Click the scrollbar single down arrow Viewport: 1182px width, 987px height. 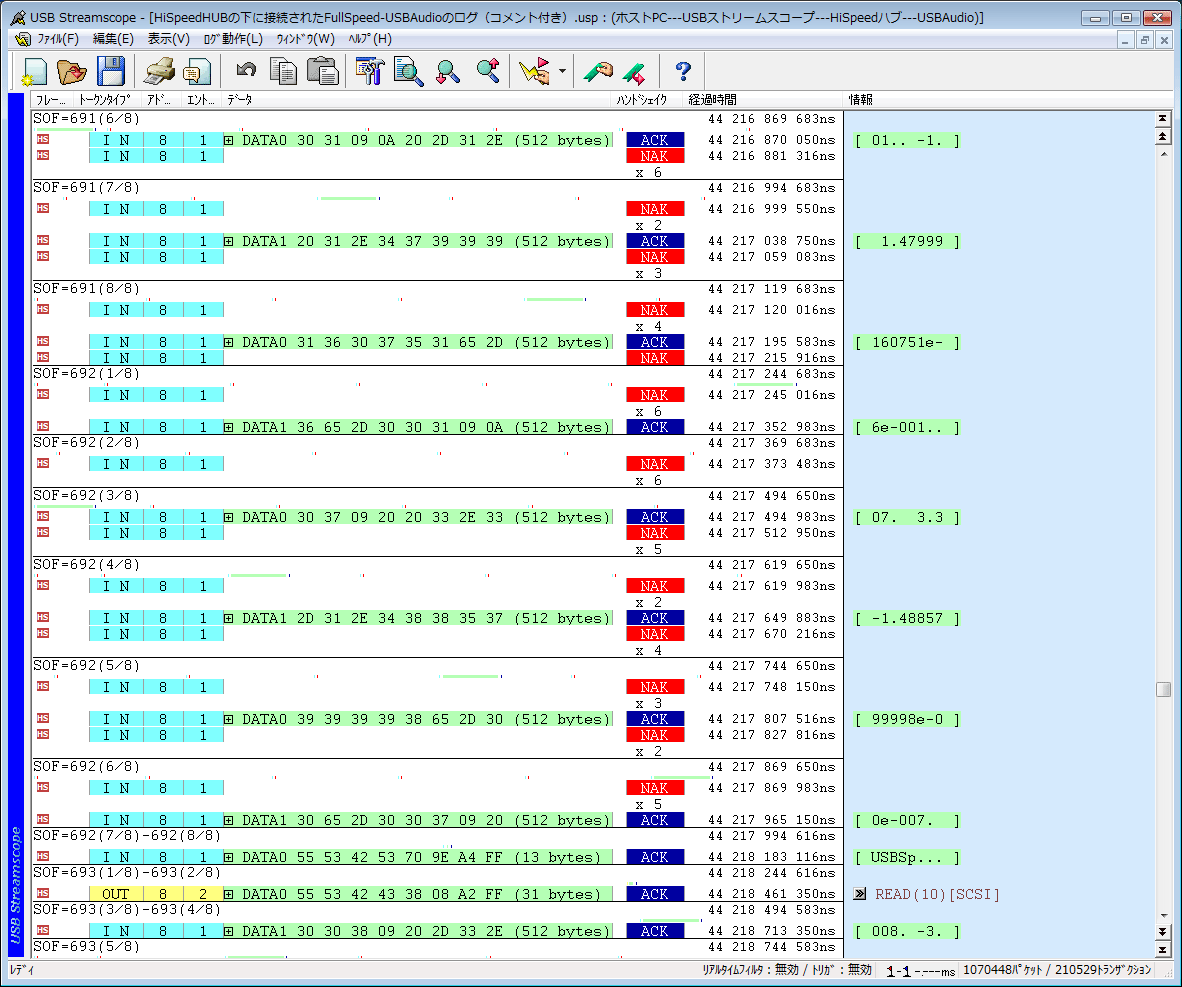tap(1162, 915)
